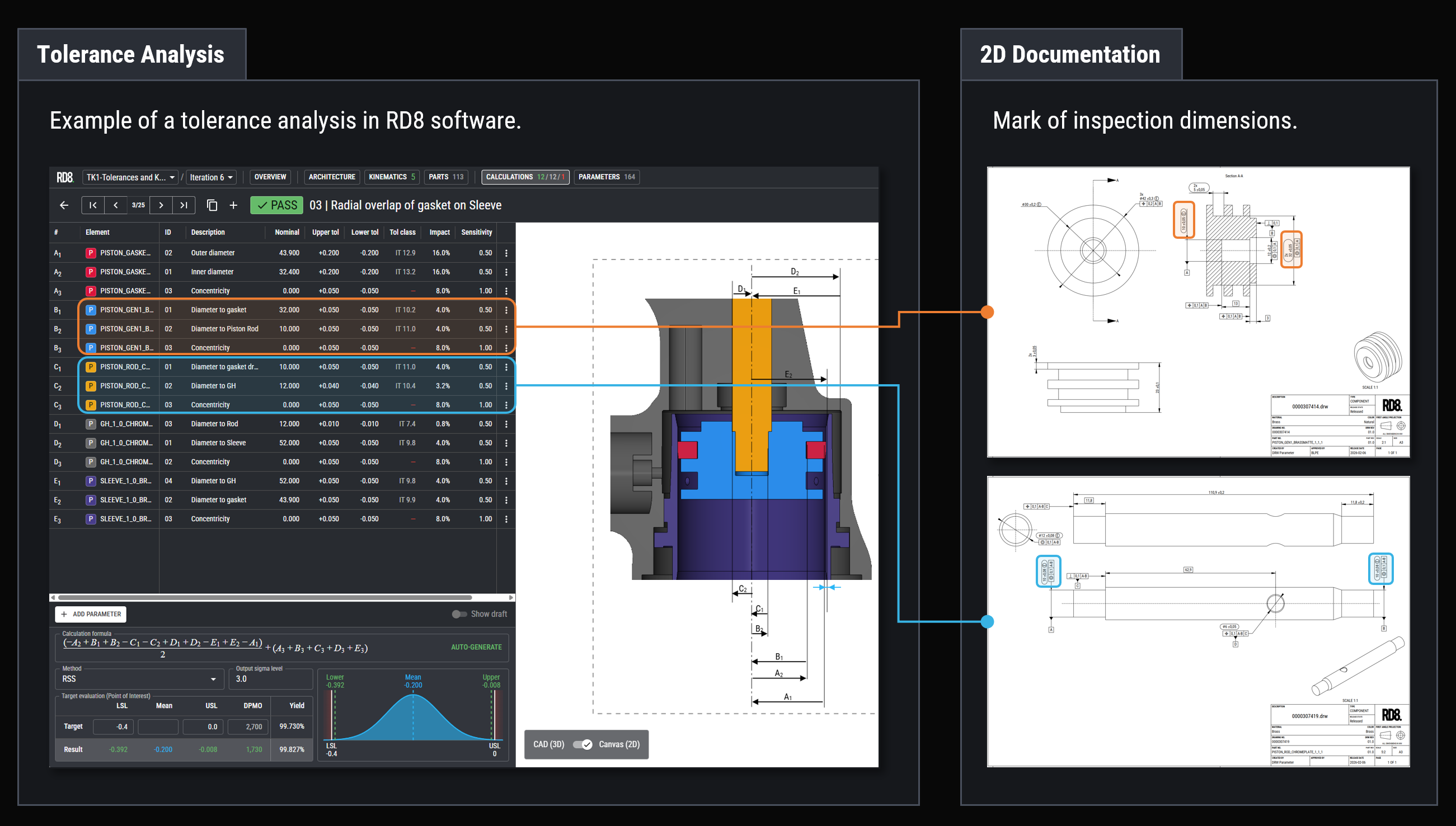Screen dimensions: 1456x826
Task: Click the ADD PARAMETER button
Action: (x=90, y=614)
